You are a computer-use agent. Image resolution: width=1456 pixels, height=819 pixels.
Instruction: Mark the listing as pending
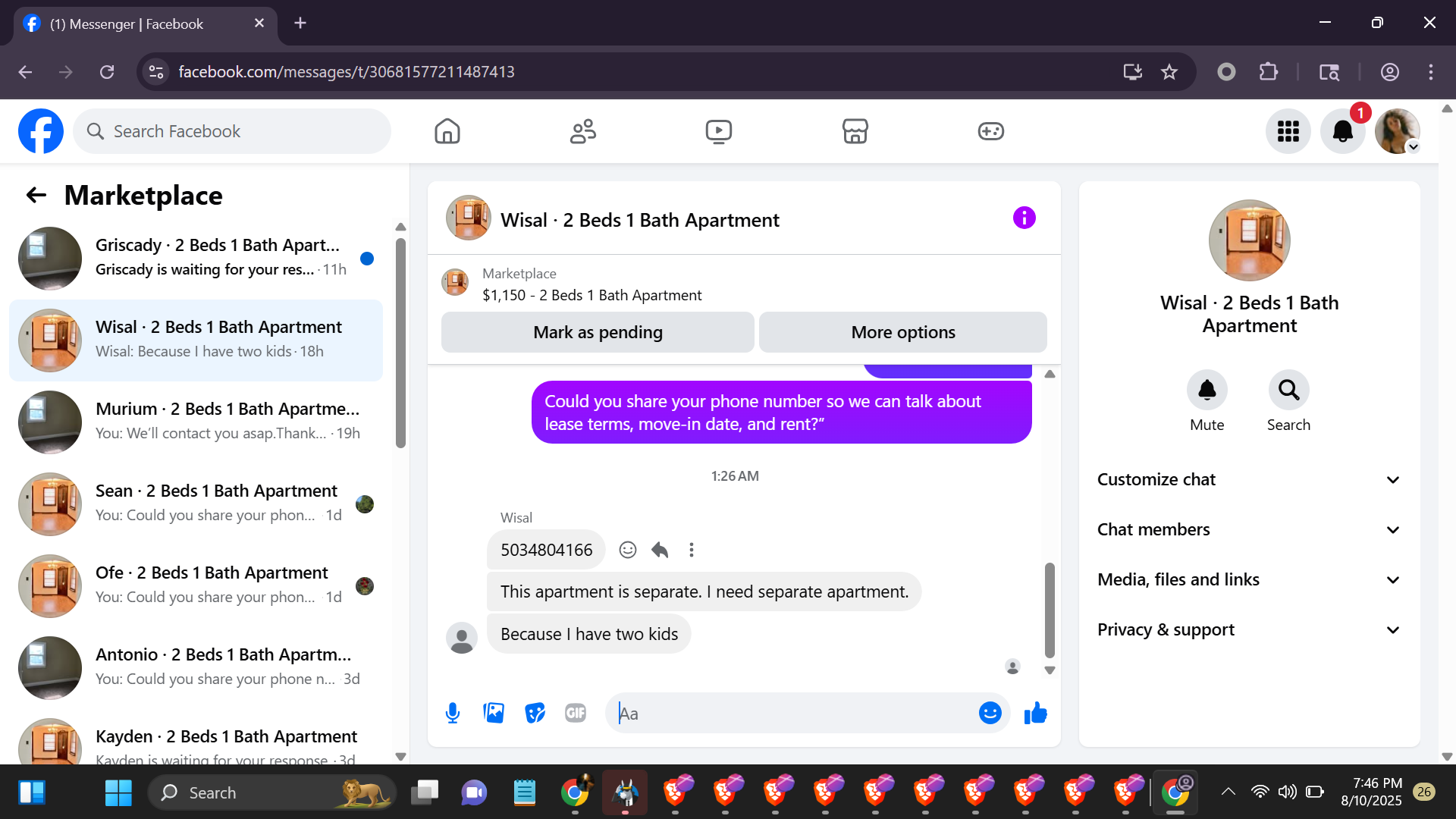coord(598,332)
